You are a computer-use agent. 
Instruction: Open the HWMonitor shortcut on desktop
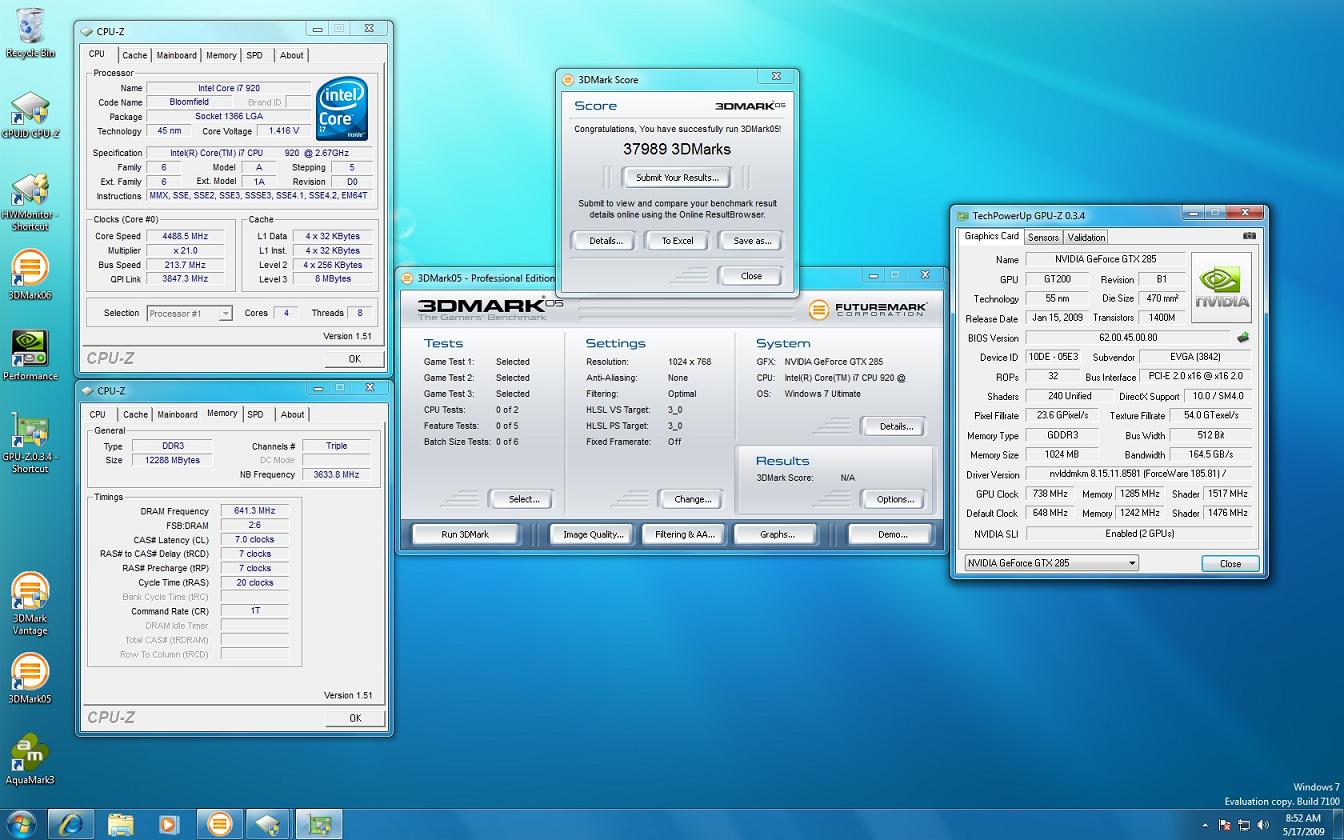pos(30,203)
